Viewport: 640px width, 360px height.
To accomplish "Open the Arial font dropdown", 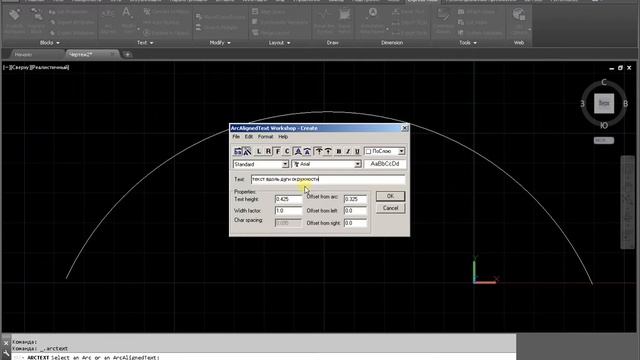I will pyautogui.click(x=358, y=164).
